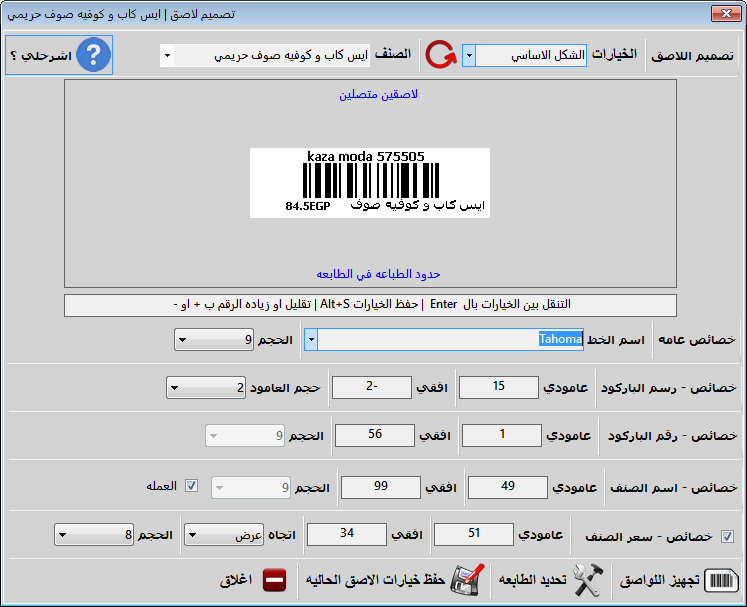This screenshot has height=607, width=747.
Task: Click the floppy disk save options icon
Action: point(468,580)
